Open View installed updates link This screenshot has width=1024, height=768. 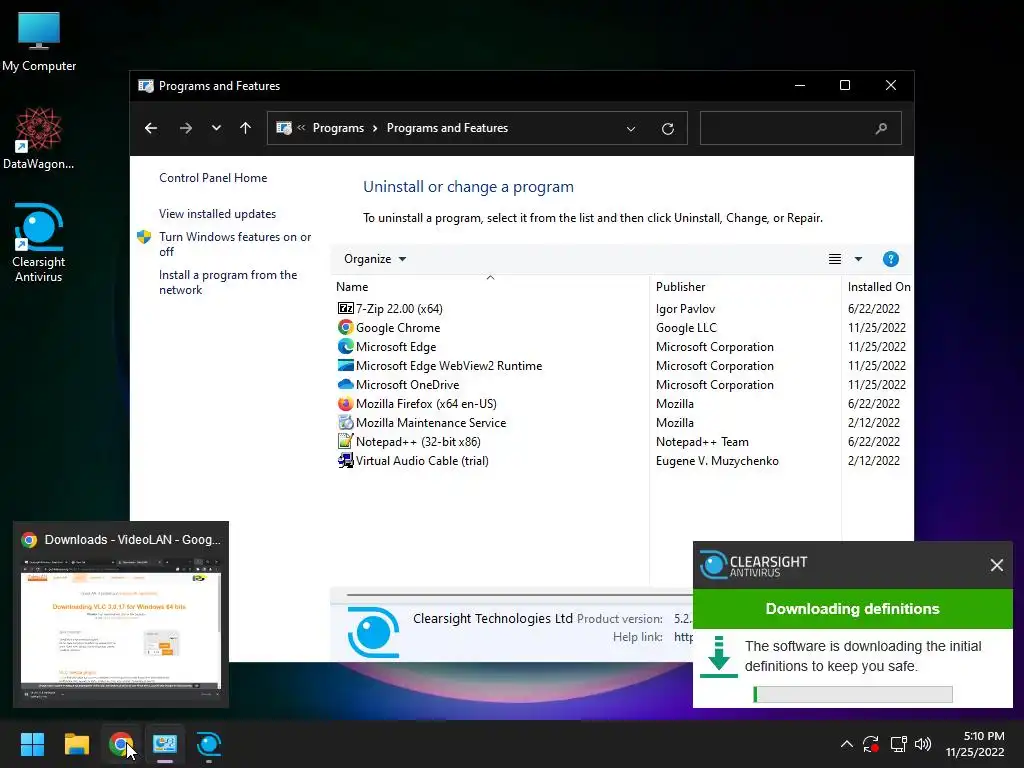217,214
